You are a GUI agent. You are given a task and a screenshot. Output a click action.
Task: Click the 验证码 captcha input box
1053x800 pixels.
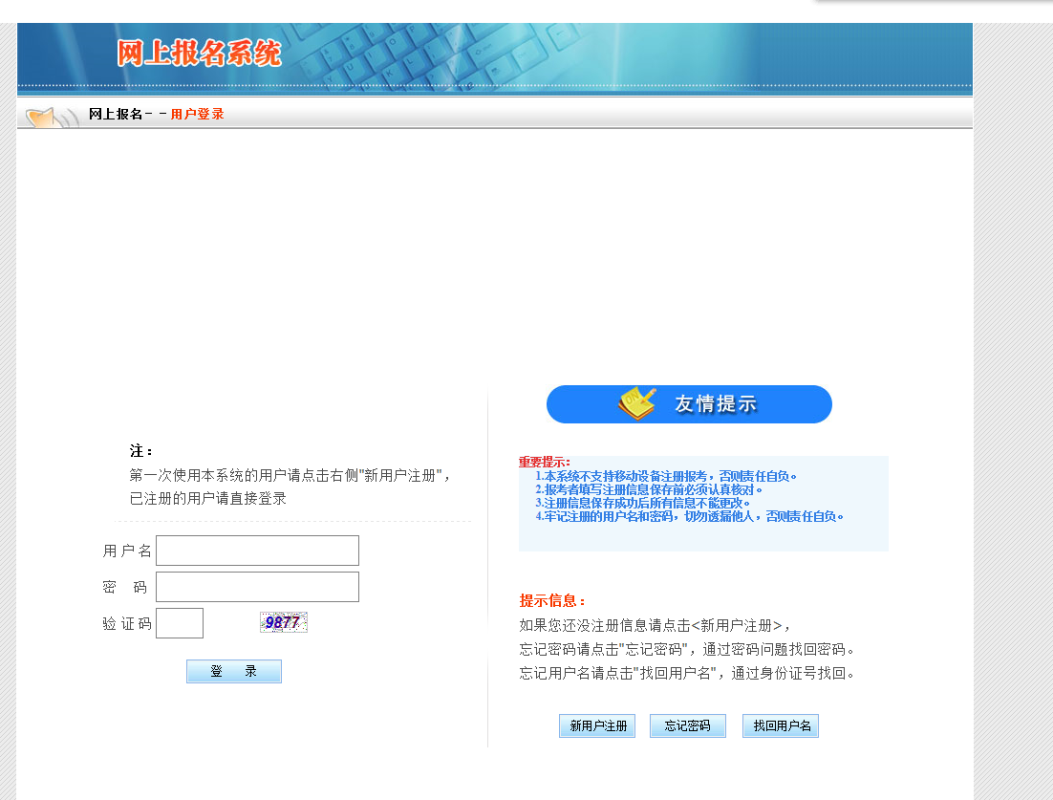[x=180, y=623]
